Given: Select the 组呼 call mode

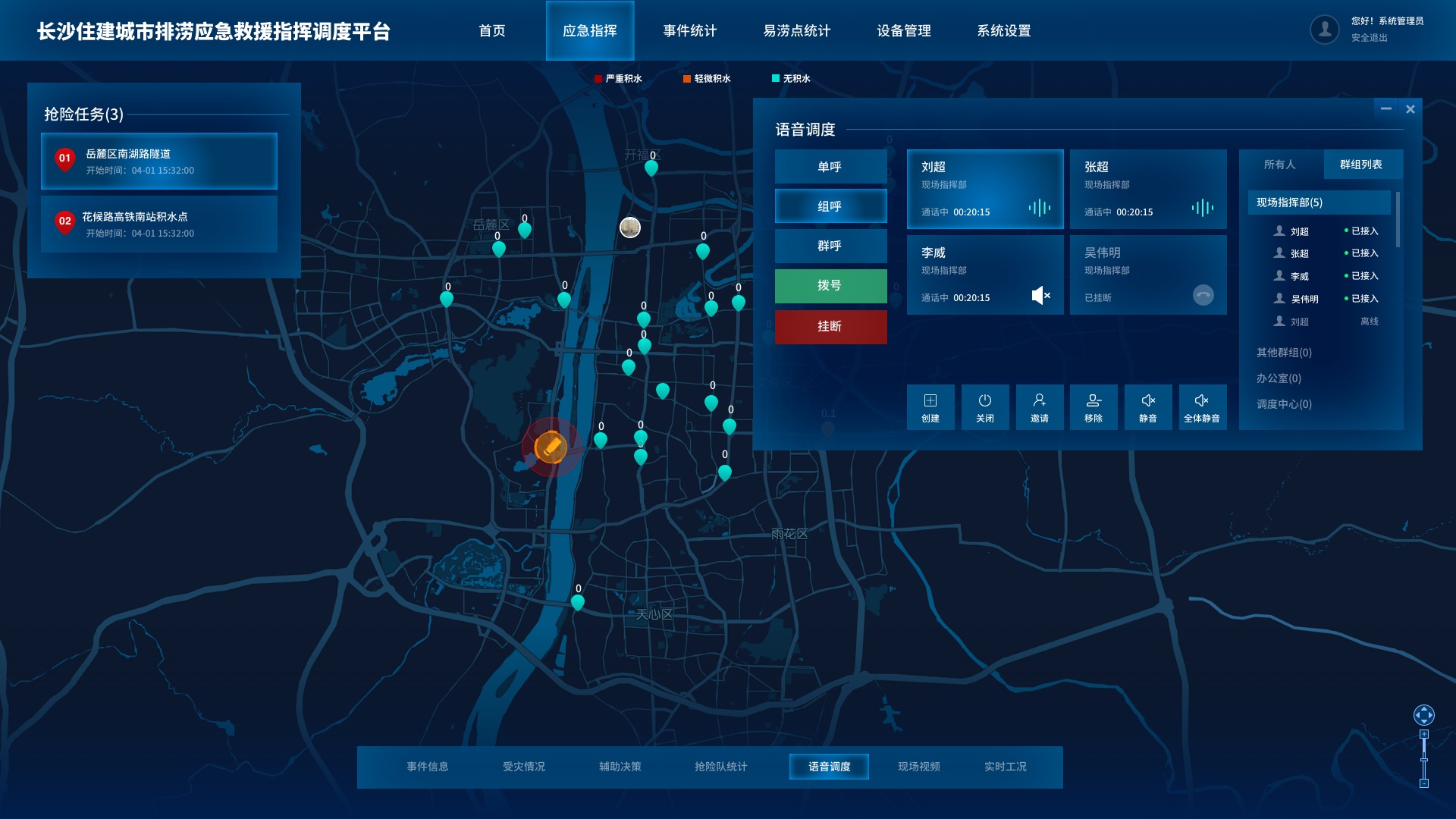Looking at the screenshot, I should 830,206.
